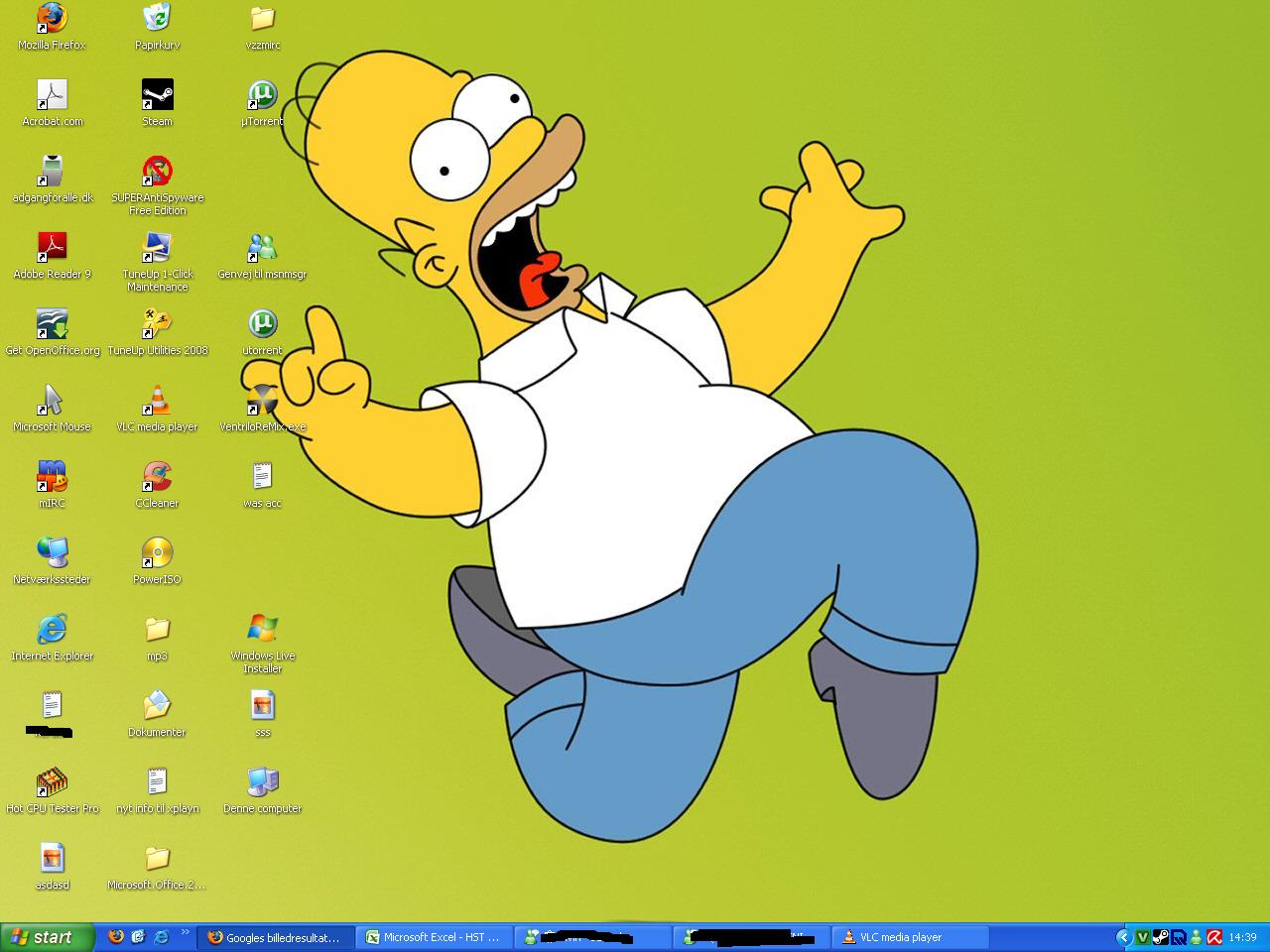
Task: Open Netværkssteder network places
Action: pyautogui.click(x=52, y=561)
